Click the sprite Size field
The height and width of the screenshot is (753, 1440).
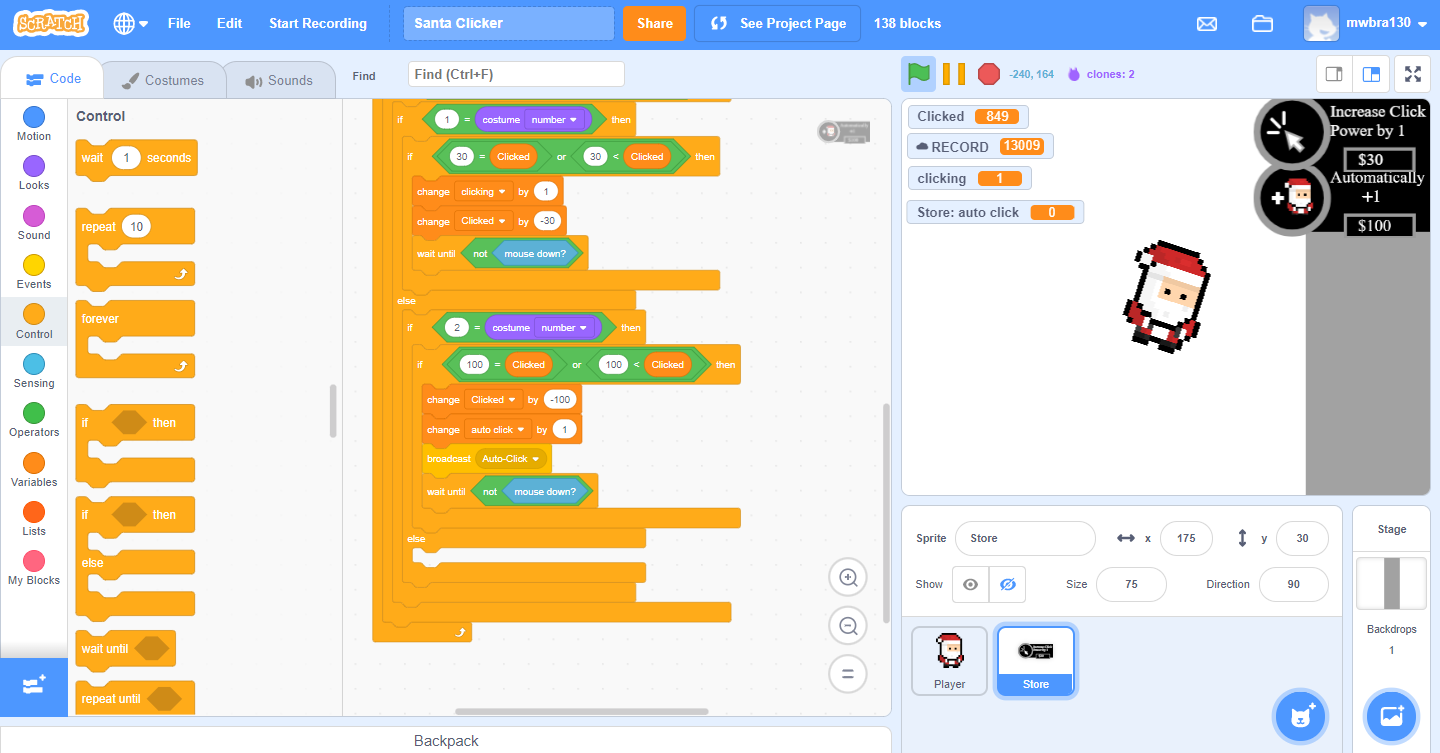click(1131, 584)
